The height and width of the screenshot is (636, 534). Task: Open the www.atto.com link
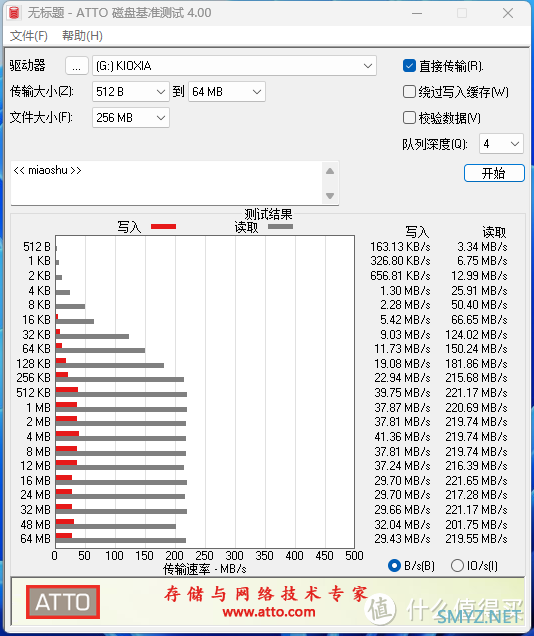[x=269, y=612]
